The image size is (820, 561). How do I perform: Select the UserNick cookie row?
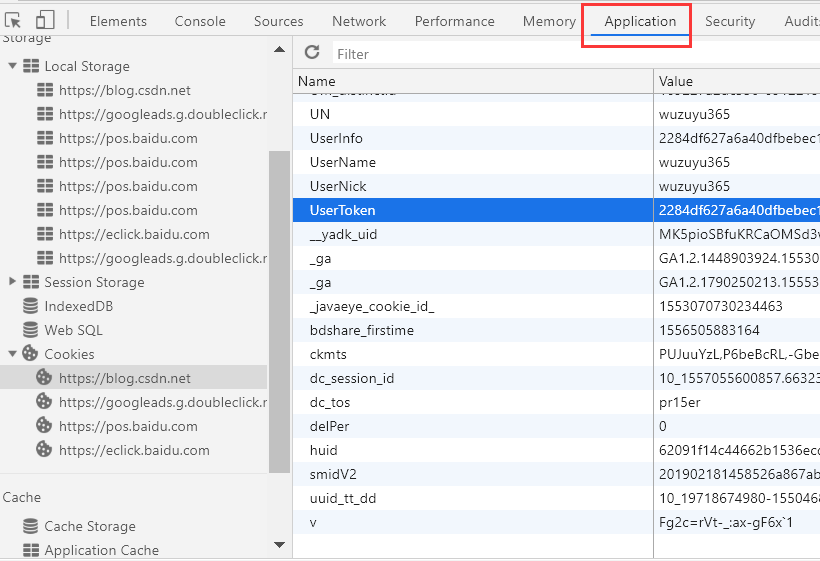pos(556,186)
